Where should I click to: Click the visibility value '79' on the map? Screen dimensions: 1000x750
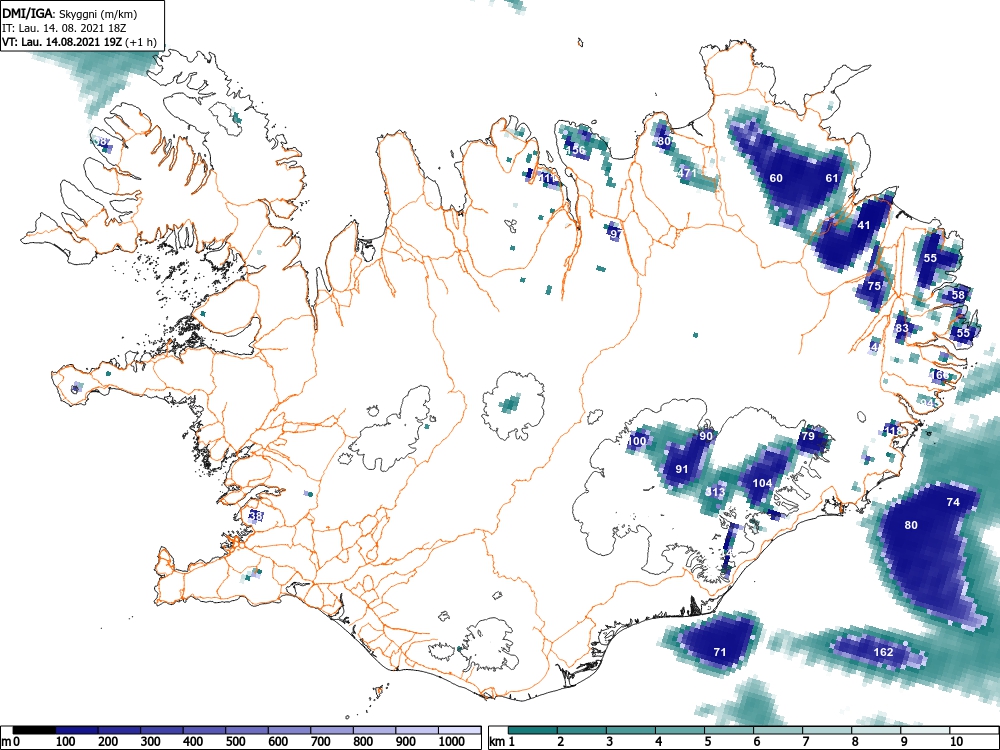click(x=808, y=436)
